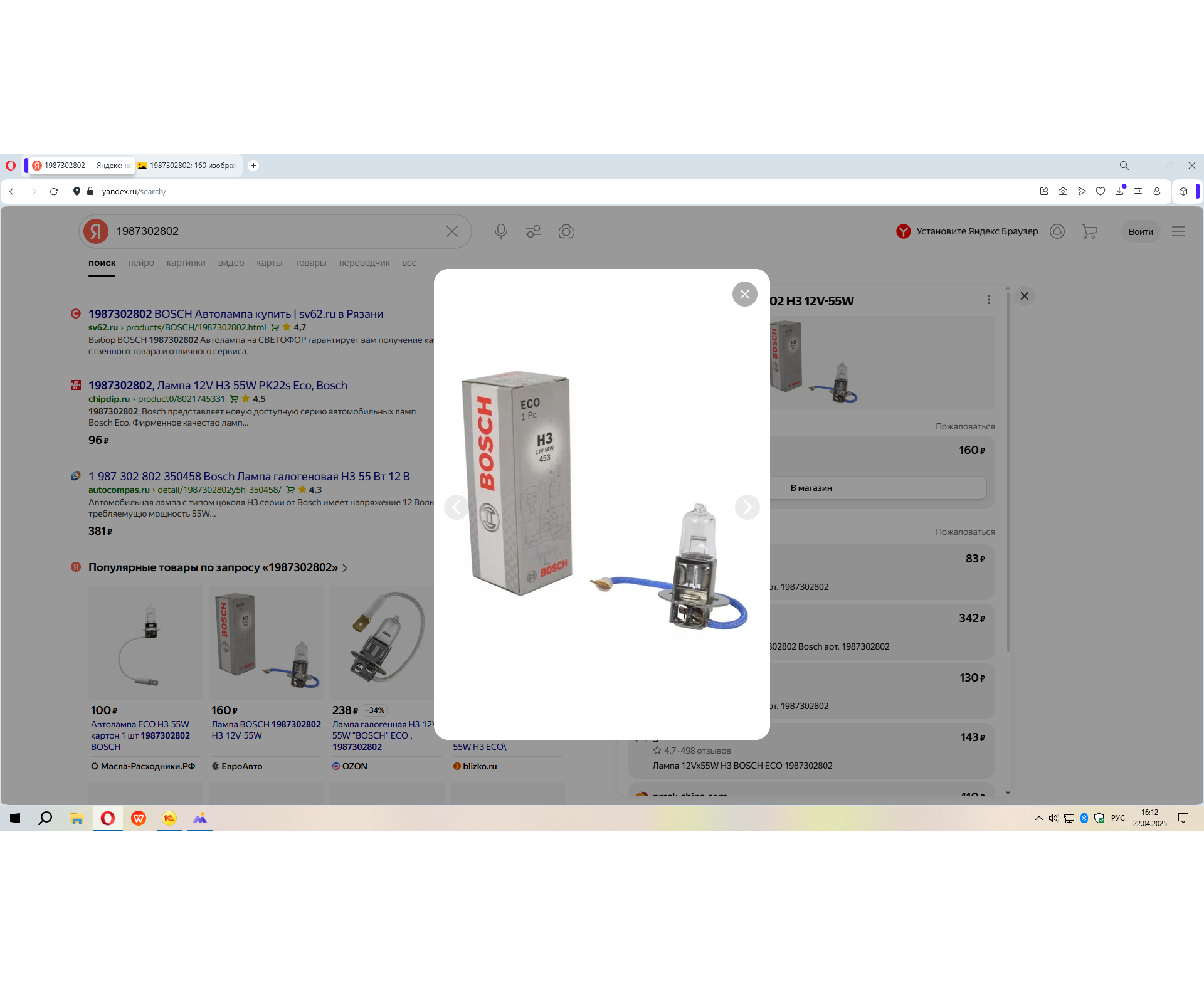Close the product side panel
The image size is (1204, 985).
[x=1025, y=296]
